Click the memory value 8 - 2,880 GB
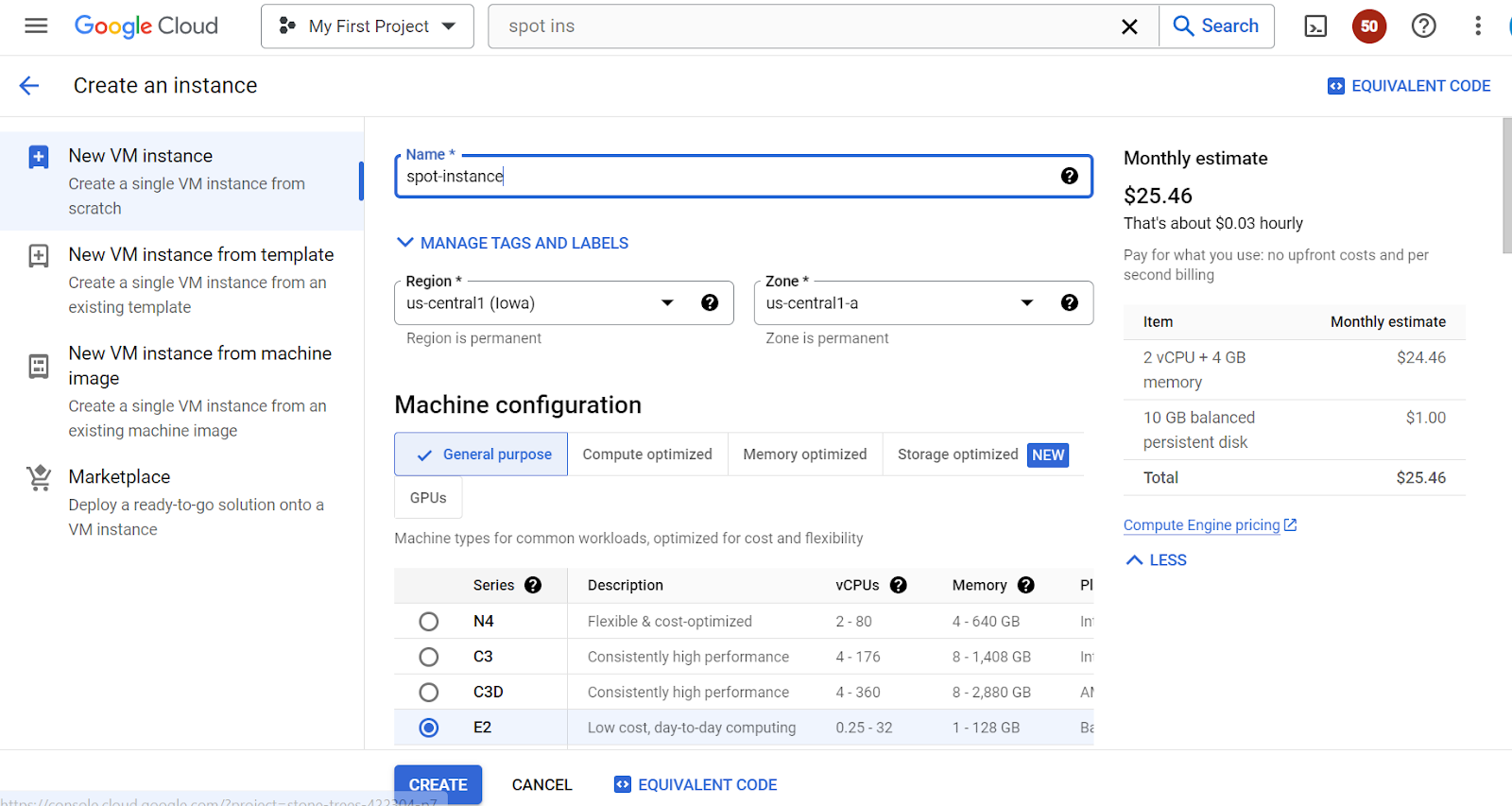 tap(991, 693)
